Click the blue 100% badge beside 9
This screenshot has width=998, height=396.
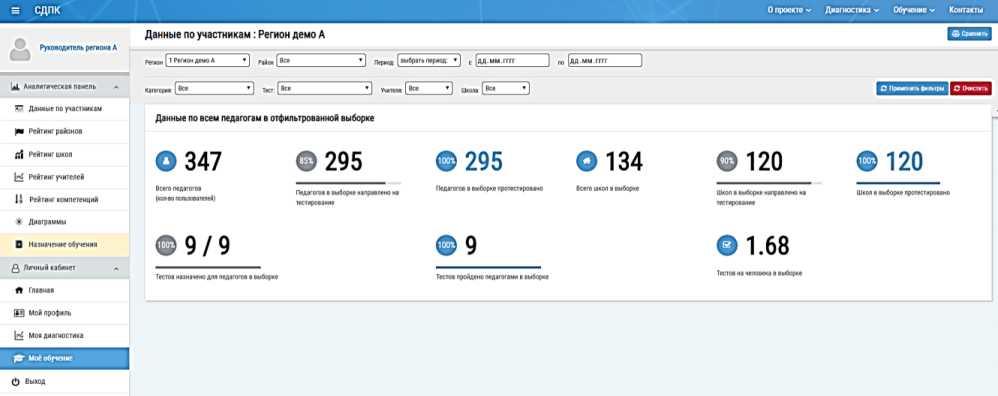(x=446, y=245)
